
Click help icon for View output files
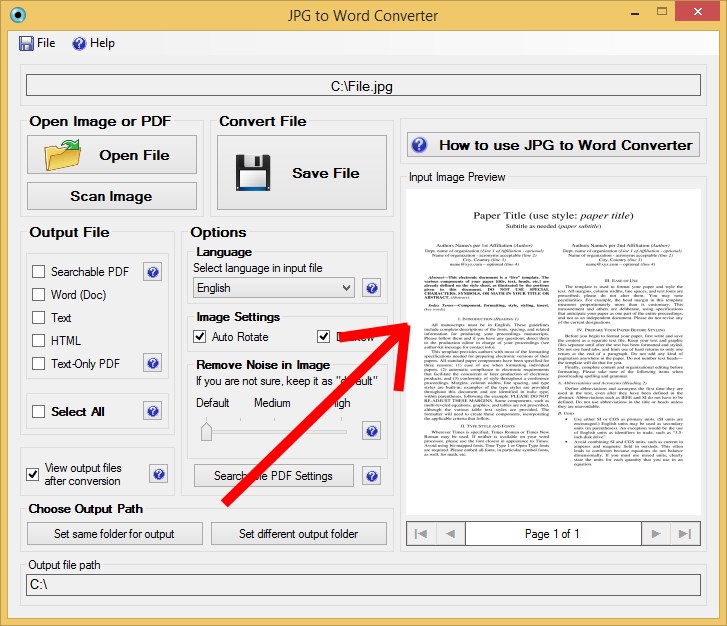[159, 474]
